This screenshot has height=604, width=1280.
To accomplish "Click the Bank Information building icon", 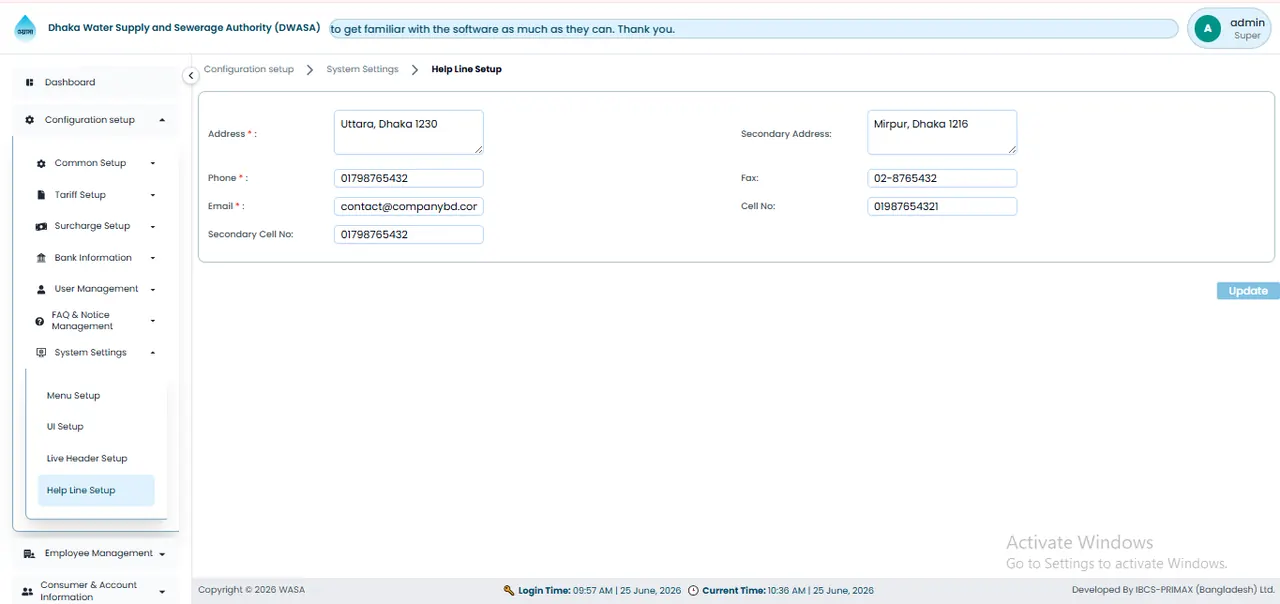I will tap(41, 258).
